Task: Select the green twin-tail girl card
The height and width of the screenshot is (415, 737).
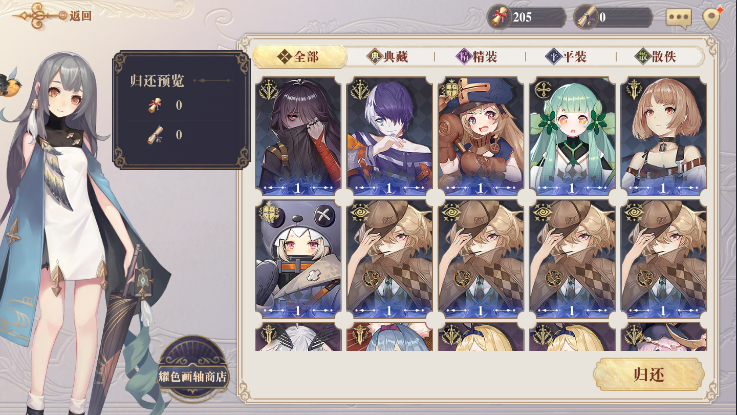Action: click(x=572, y=136)
